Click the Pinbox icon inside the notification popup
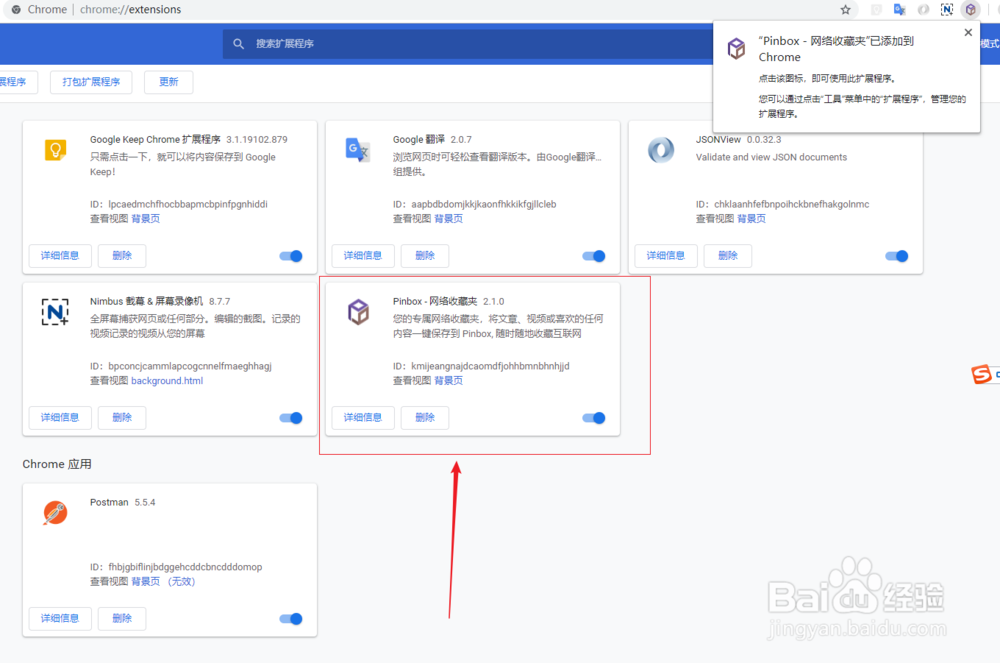 point(736,48)
